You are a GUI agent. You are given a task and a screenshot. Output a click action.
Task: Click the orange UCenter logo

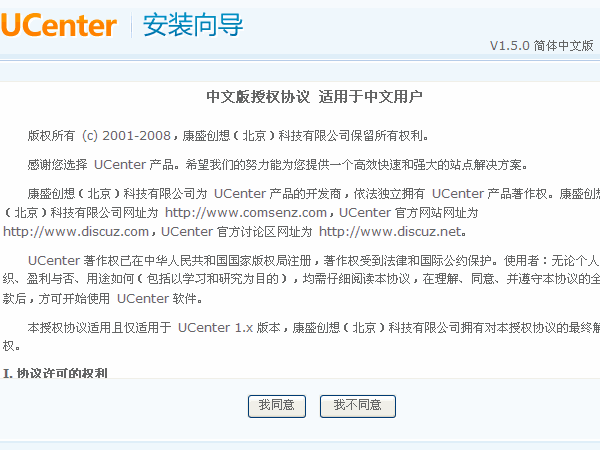[59, 25]
